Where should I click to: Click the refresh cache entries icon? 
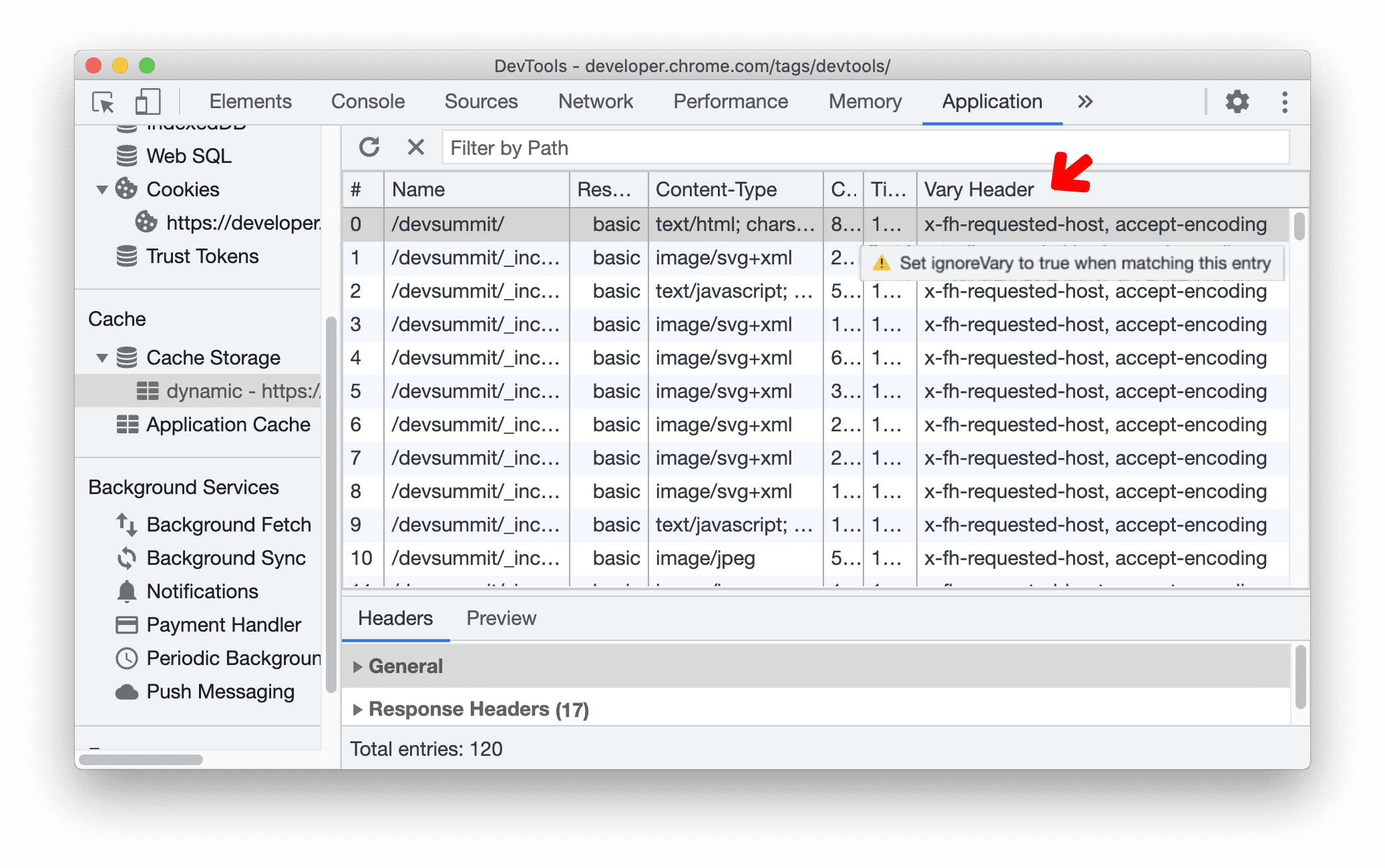369,148
